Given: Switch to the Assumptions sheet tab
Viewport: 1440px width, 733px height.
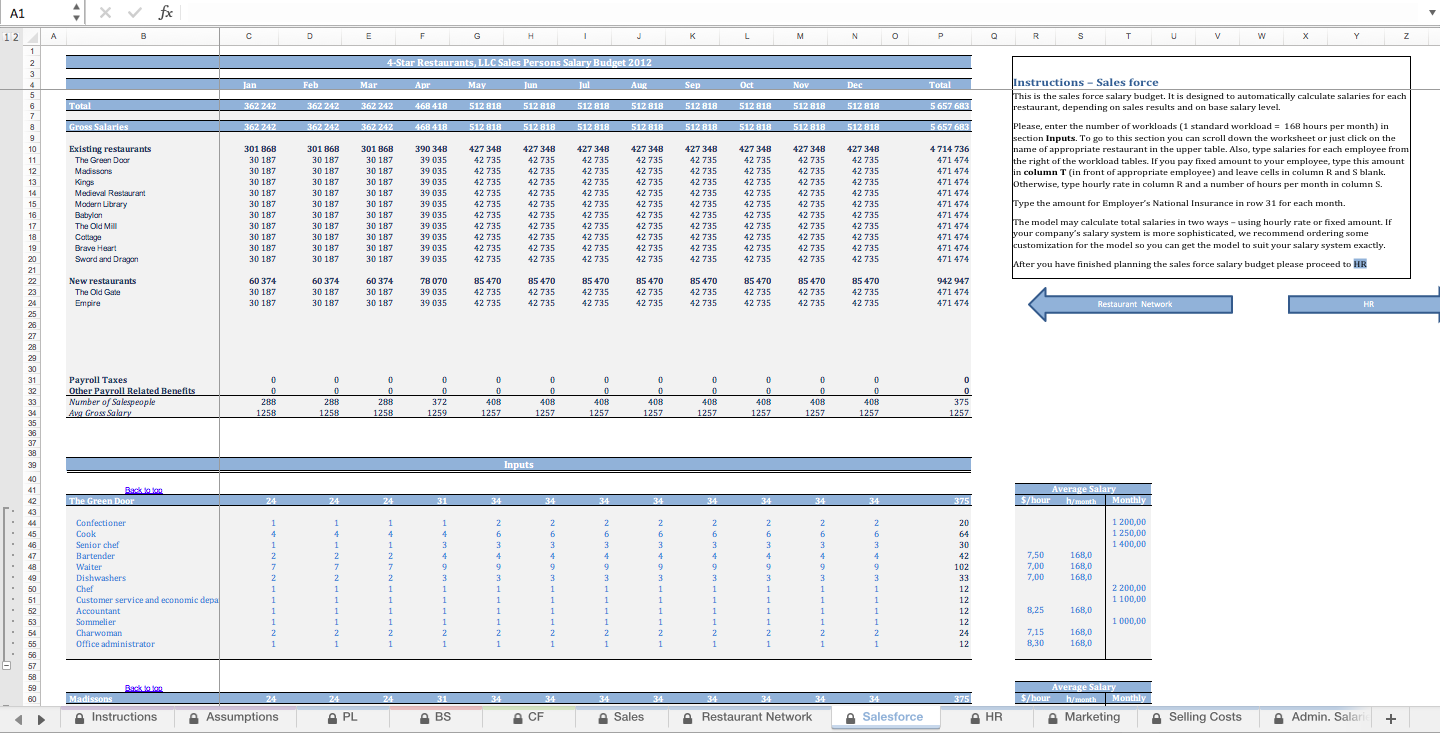Looking at the screenshot, I should [233, 717].
